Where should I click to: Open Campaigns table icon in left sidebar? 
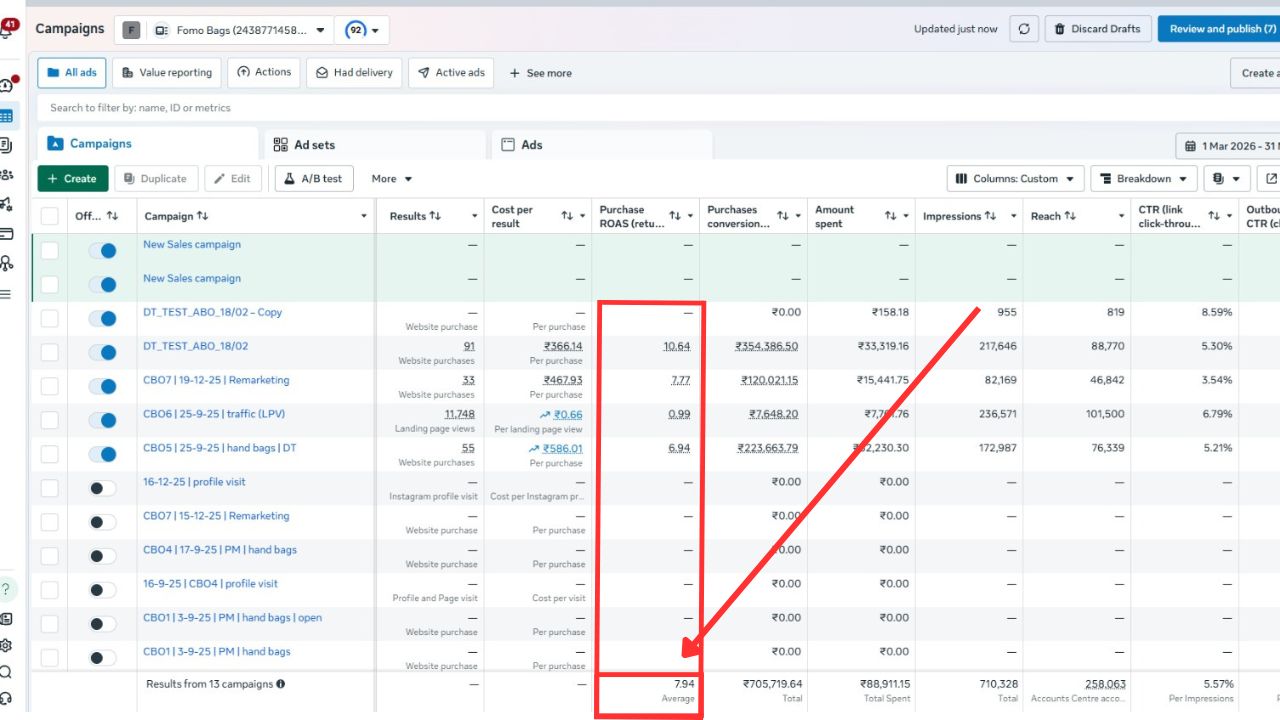[7, 116]
